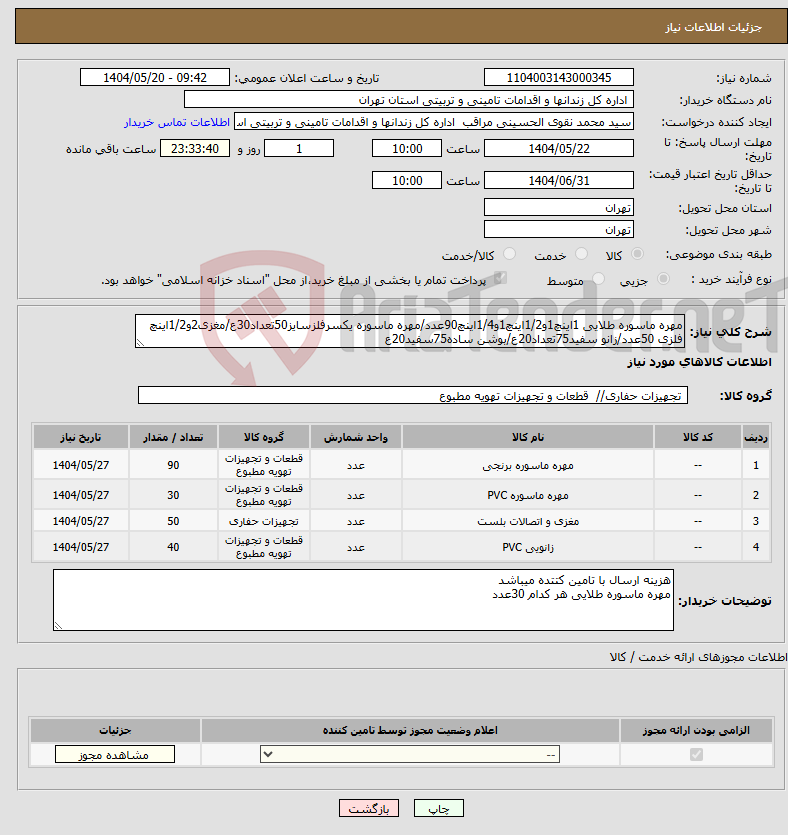The width and height of the screenshot is (788, 835).
Task: Select the خدمت radio button
Action: click(581, 255)
